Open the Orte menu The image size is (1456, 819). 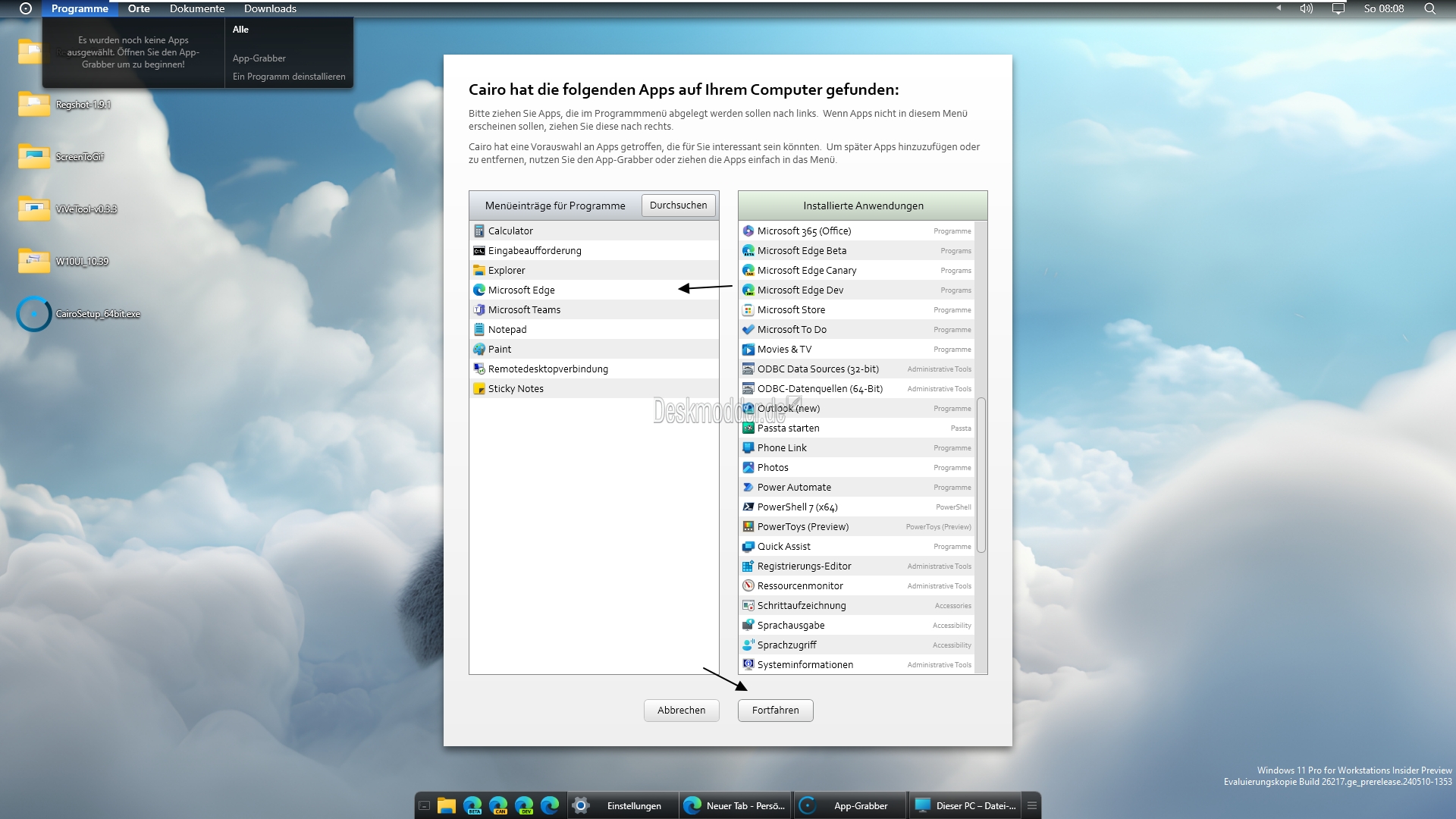[139, 8]
